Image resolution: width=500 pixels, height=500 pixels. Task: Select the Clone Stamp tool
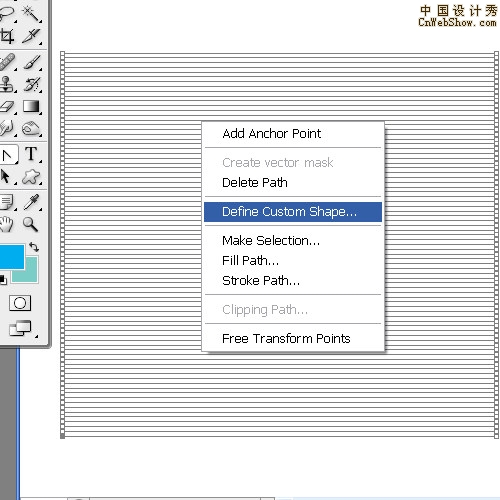tap(7, 84)
